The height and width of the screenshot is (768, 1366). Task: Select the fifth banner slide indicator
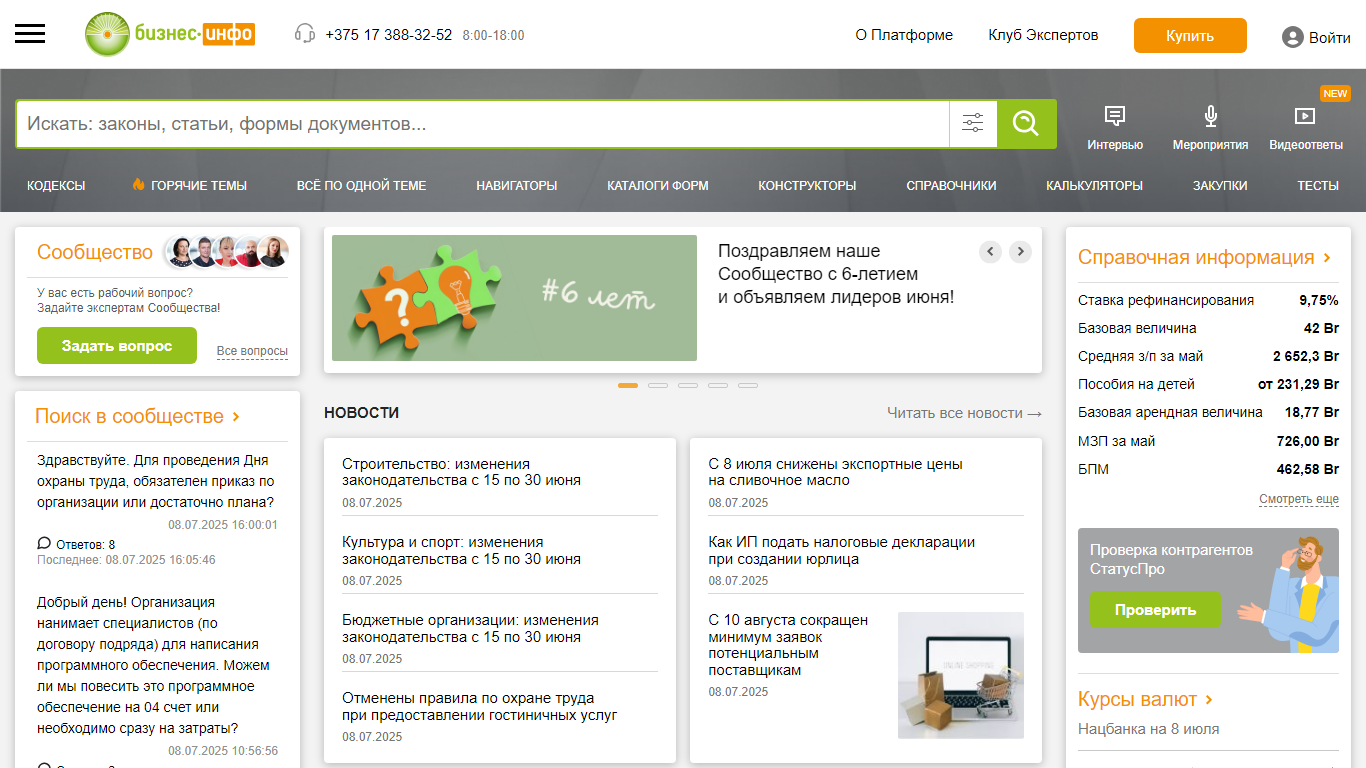748,385
